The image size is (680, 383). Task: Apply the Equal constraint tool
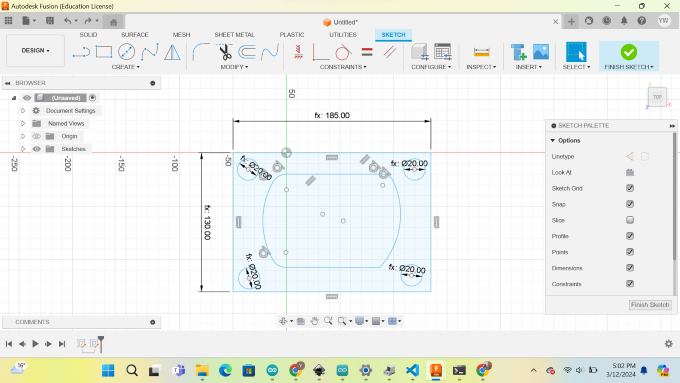coord(367,52)
